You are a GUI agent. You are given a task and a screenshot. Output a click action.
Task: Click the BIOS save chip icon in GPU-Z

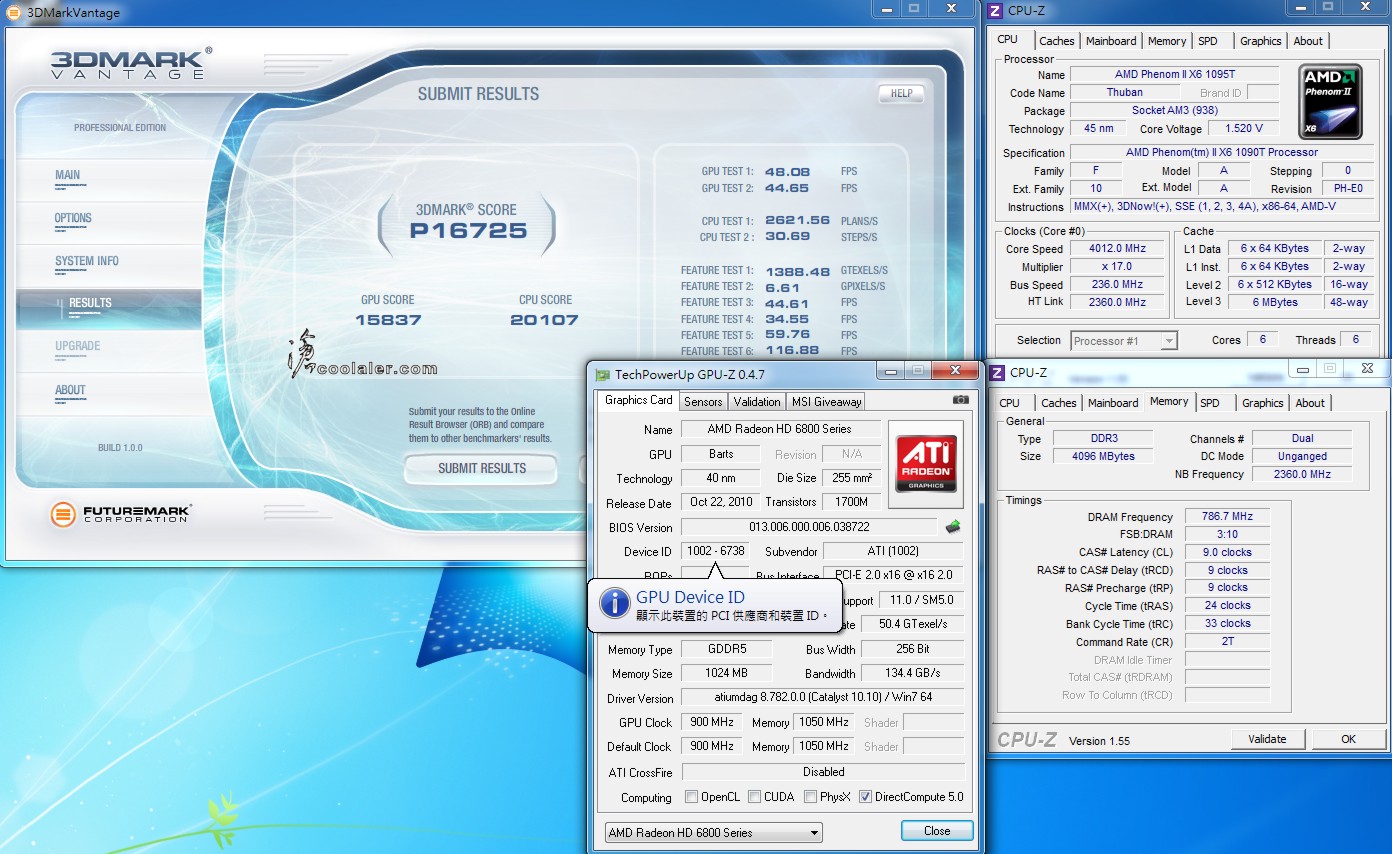(953, 527)
